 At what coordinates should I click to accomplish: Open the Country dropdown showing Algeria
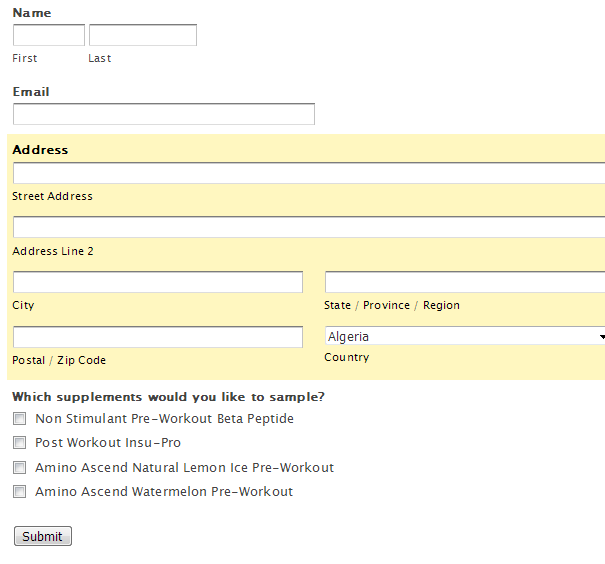tap(465, 336)
